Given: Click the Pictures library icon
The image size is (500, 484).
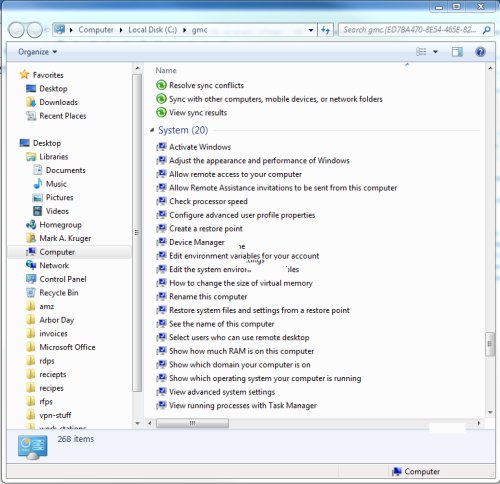Looking at the screenshot, I should pyautogui.click(x=37, y=197).
